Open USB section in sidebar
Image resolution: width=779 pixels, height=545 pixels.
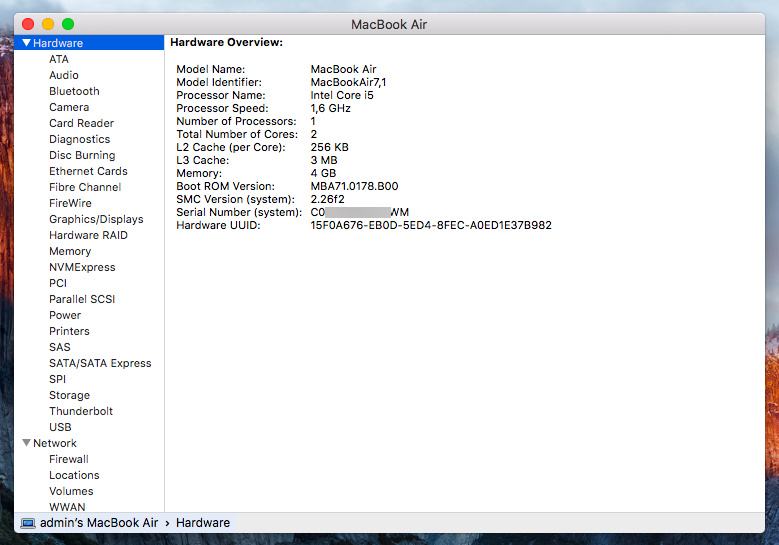pyautogui.click(x=60, y=427)
